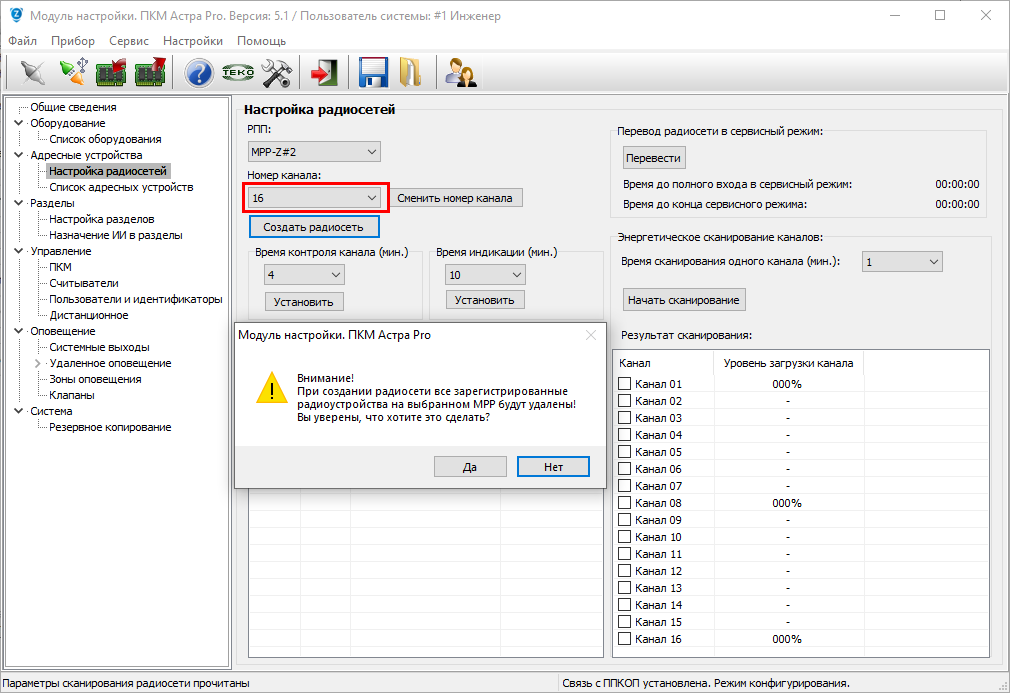The height and width of the screenshot is (693, 1010).
Task: Select Резервное копирование in the tree
Action: (x=110, y=427)
